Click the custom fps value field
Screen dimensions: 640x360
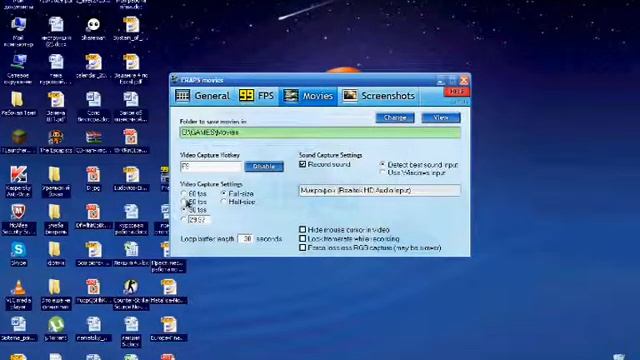199,220
